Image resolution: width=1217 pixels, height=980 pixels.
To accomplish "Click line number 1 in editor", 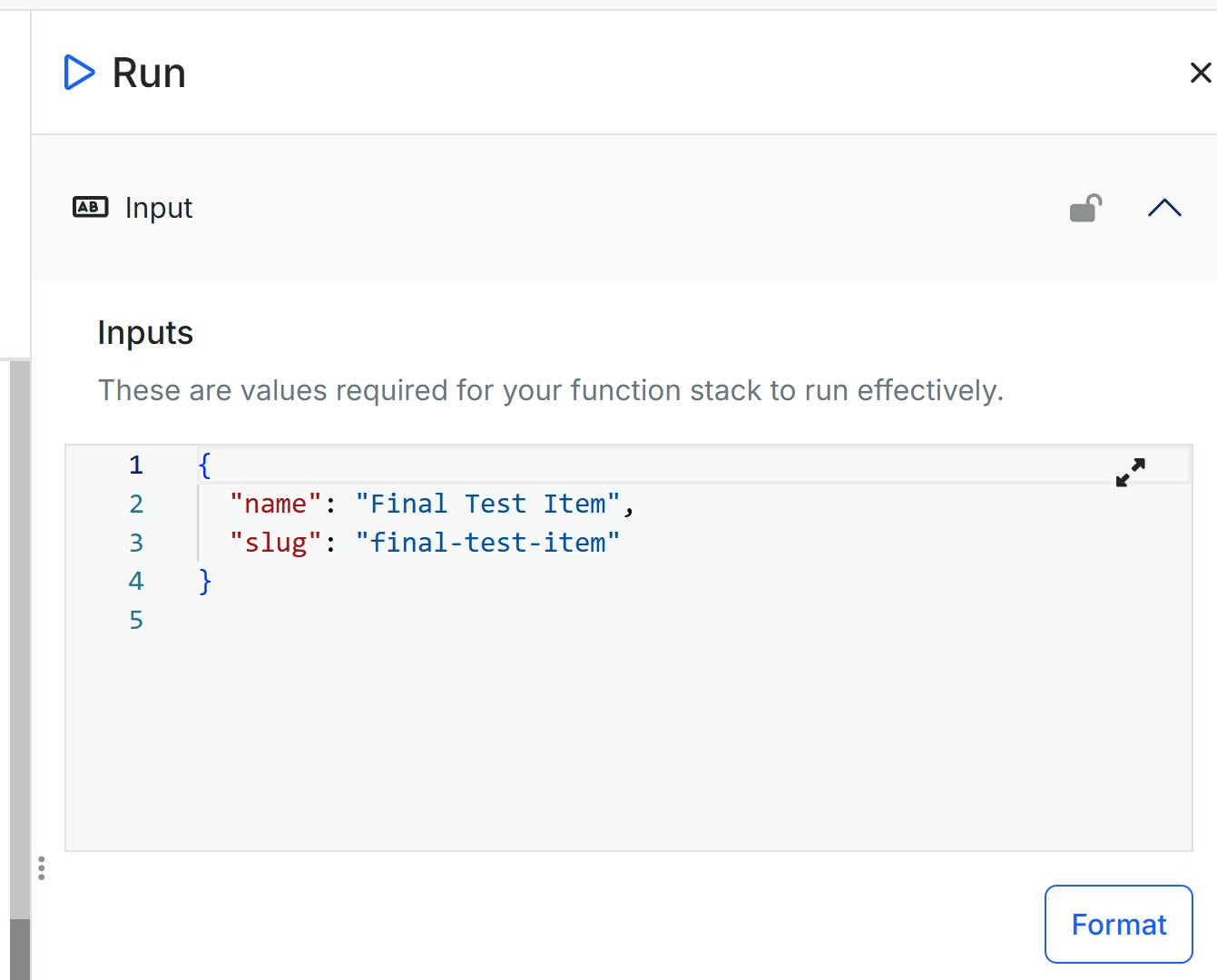I will 136,465.
